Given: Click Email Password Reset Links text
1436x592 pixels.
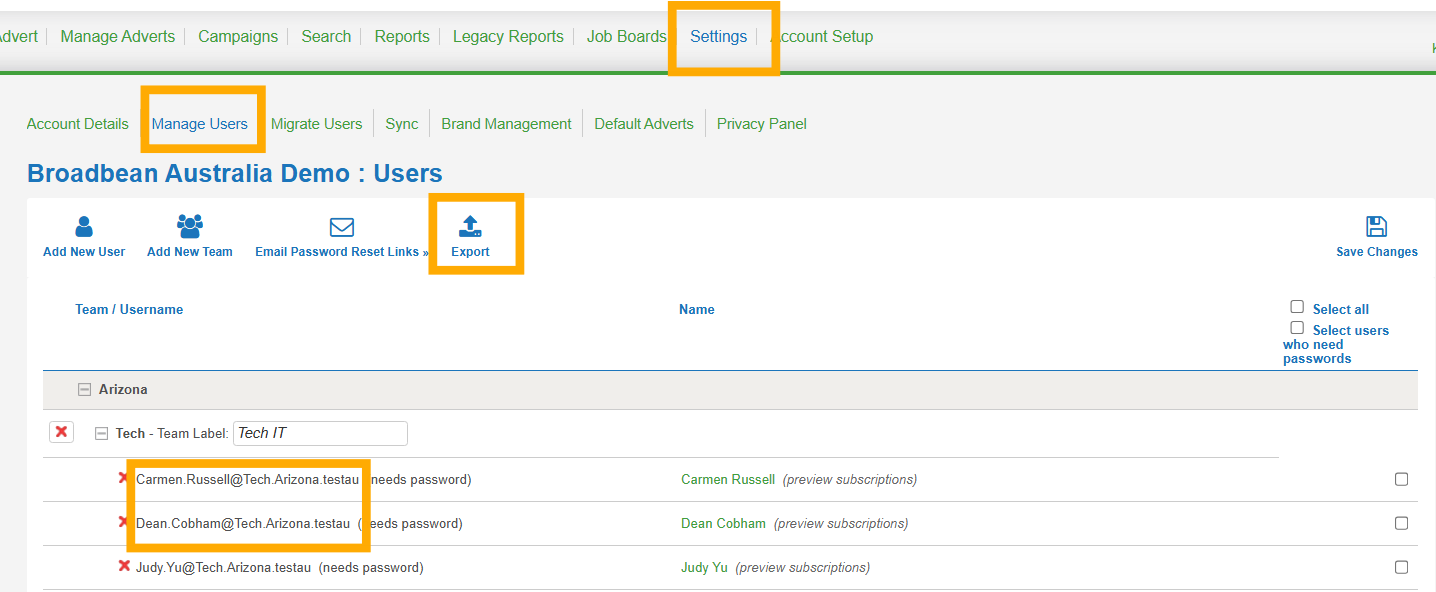Looking at the screenshot, I should (337, 252).
